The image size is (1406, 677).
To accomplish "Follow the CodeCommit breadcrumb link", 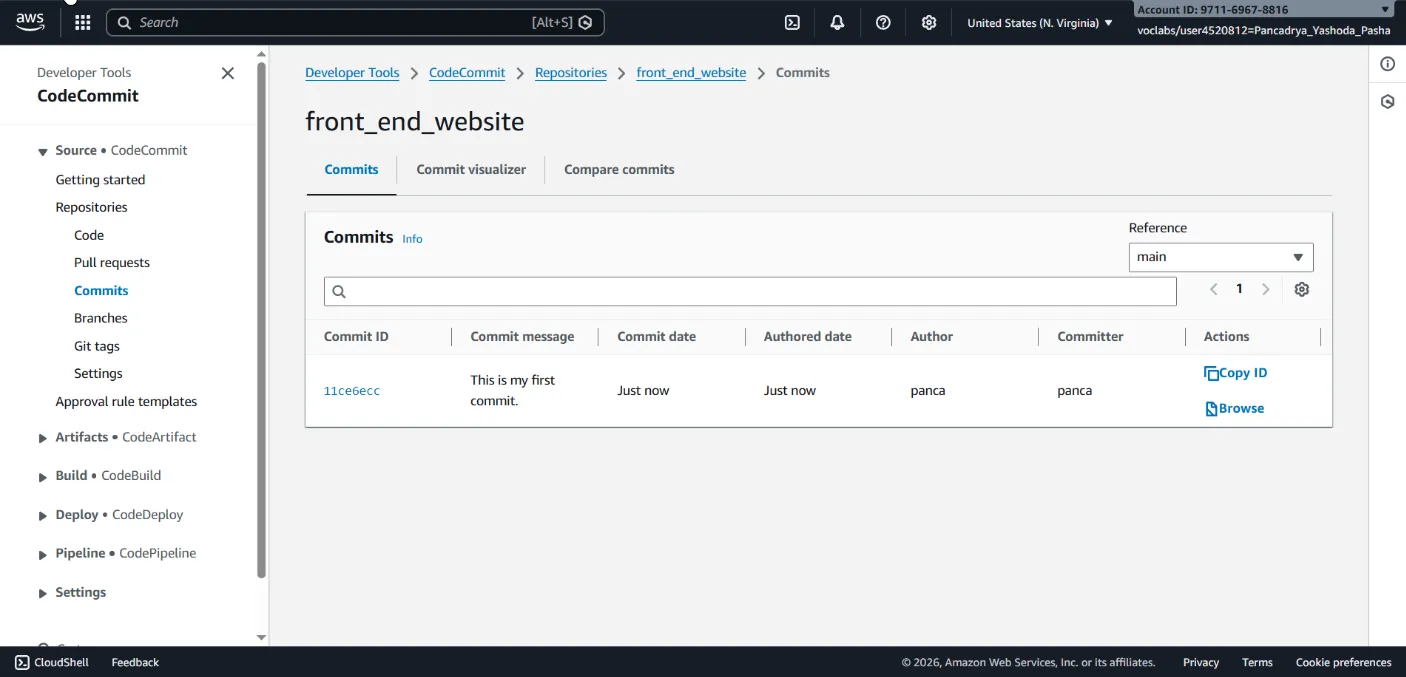I will click(467, 73).
